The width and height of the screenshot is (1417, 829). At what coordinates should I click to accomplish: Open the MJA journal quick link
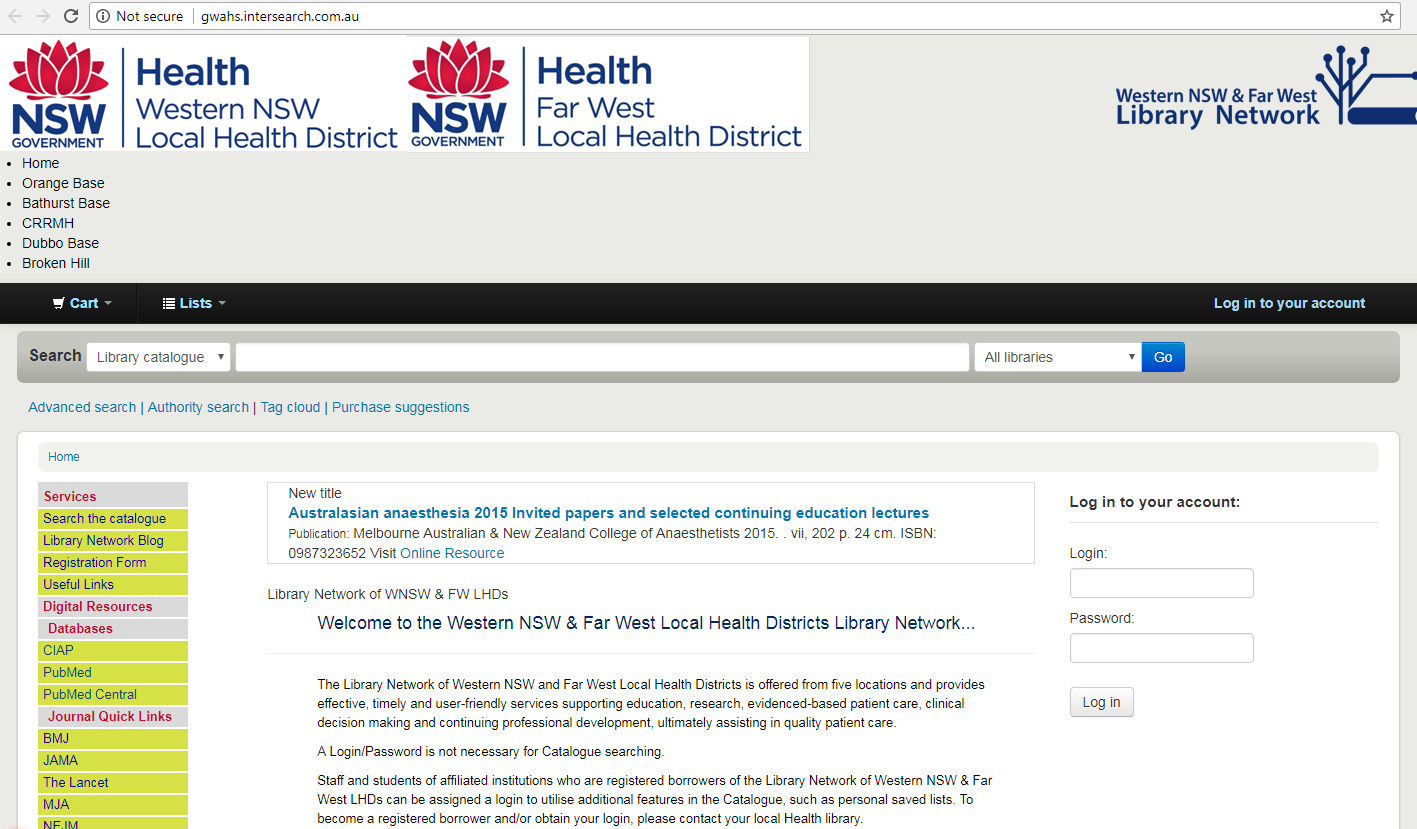[x=113, y=804]
